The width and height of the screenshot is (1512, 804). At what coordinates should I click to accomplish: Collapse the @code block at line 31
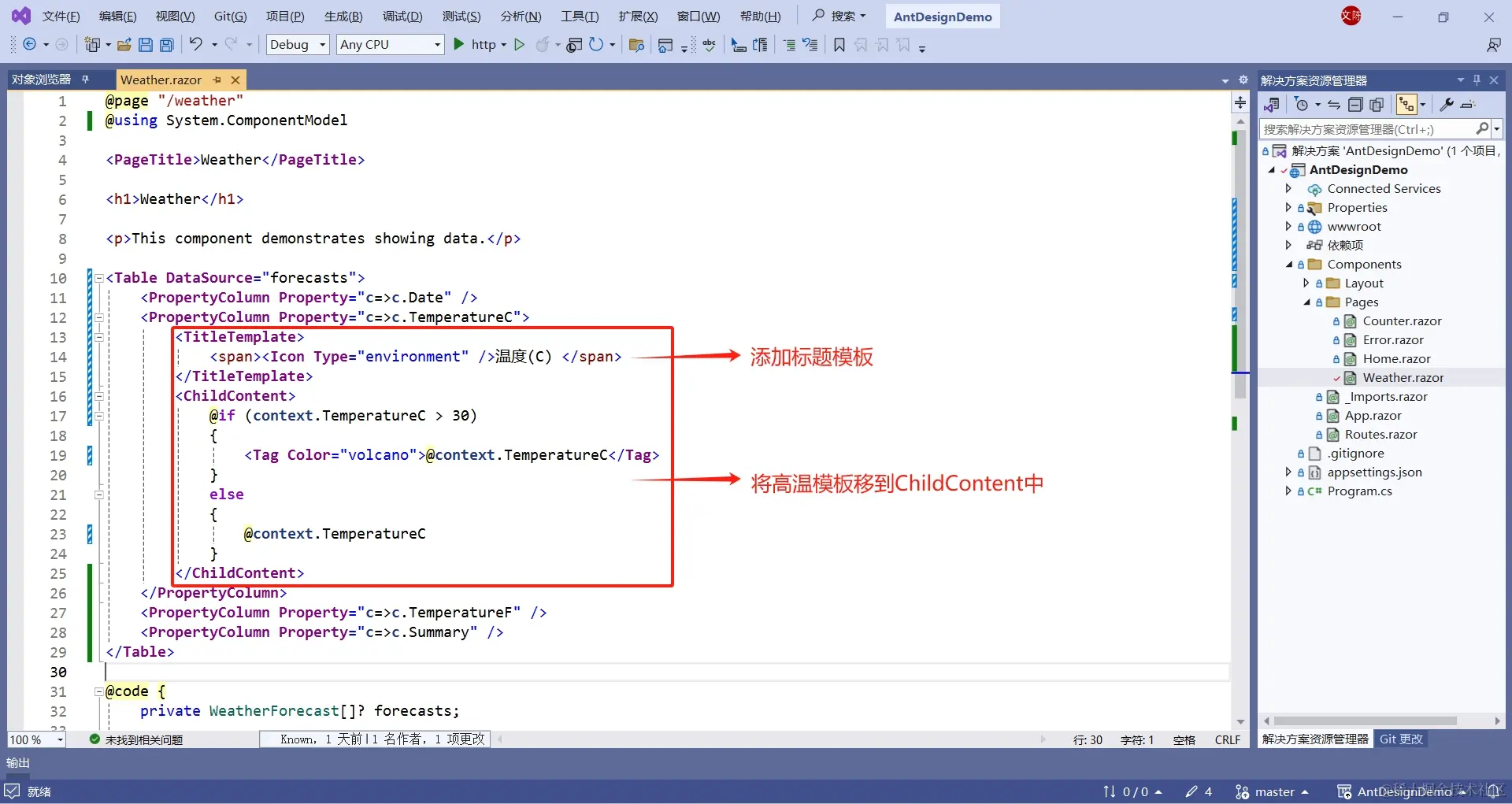98,691
